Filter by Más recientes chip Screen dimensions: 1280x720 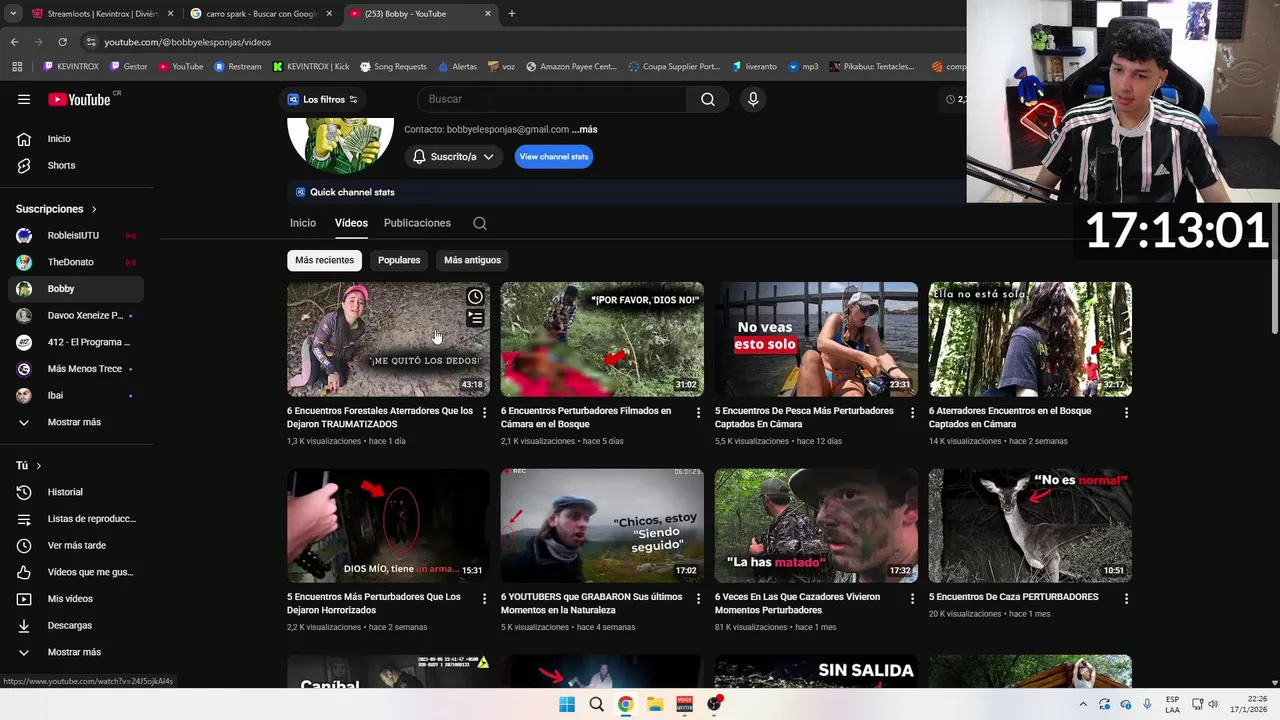(324, 260)
